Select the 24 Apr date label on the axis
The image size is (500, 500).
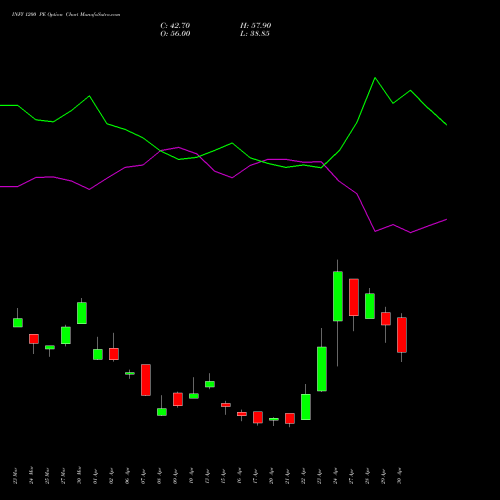coord(335,476)
